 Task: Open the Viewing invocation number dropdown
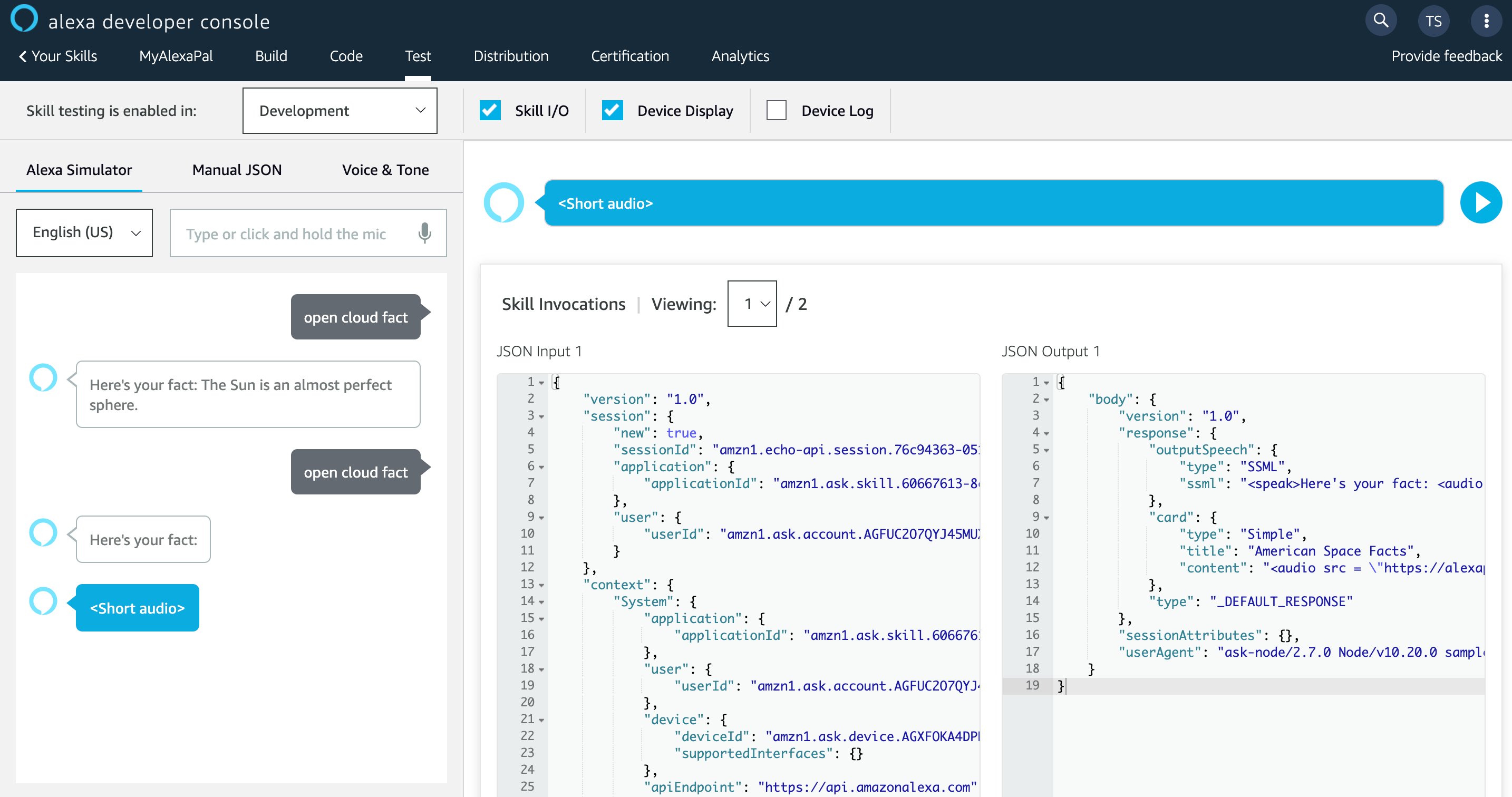(752, 304)
